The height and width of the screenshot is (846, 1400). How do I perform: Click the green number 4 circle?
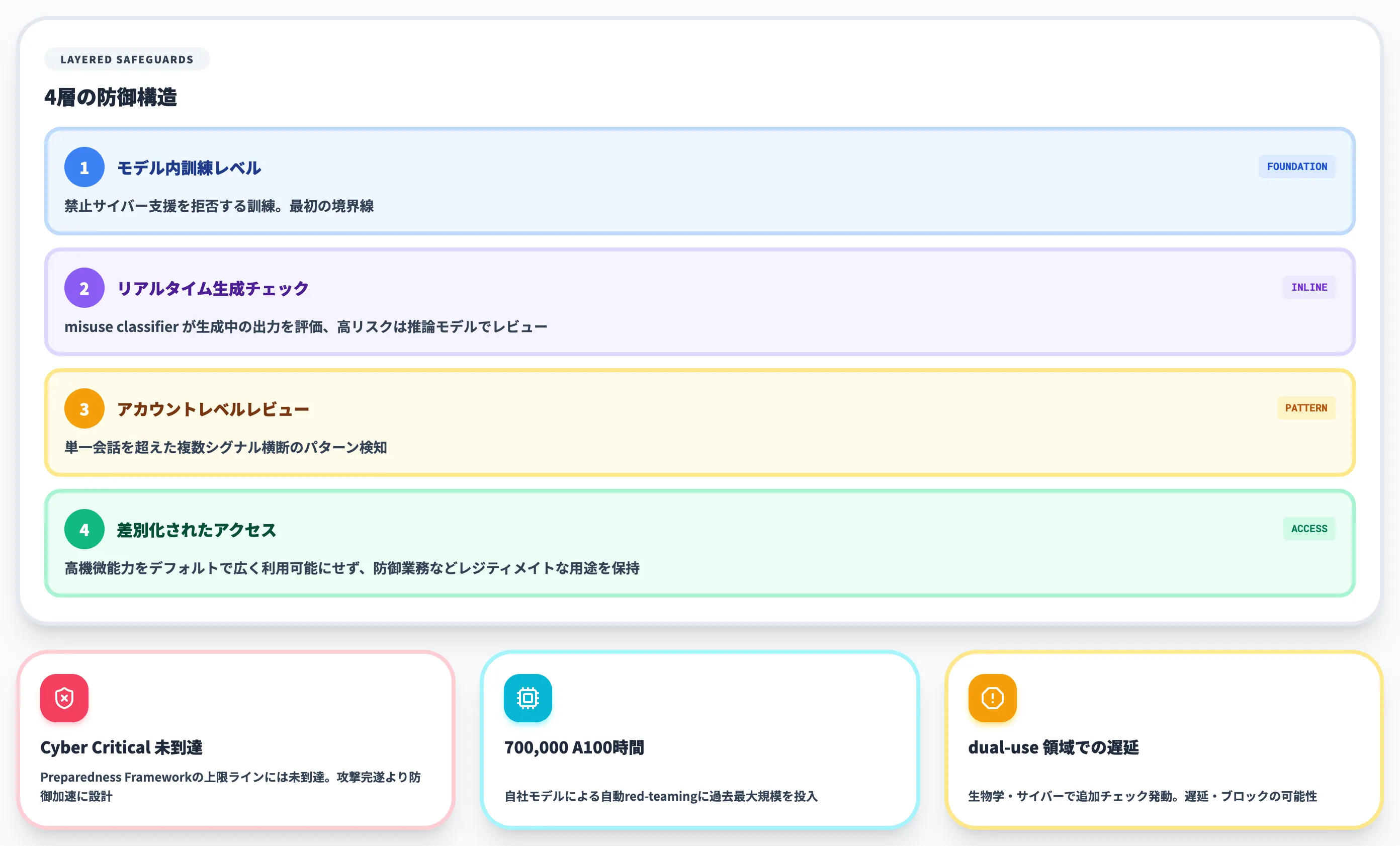point(84,530)
